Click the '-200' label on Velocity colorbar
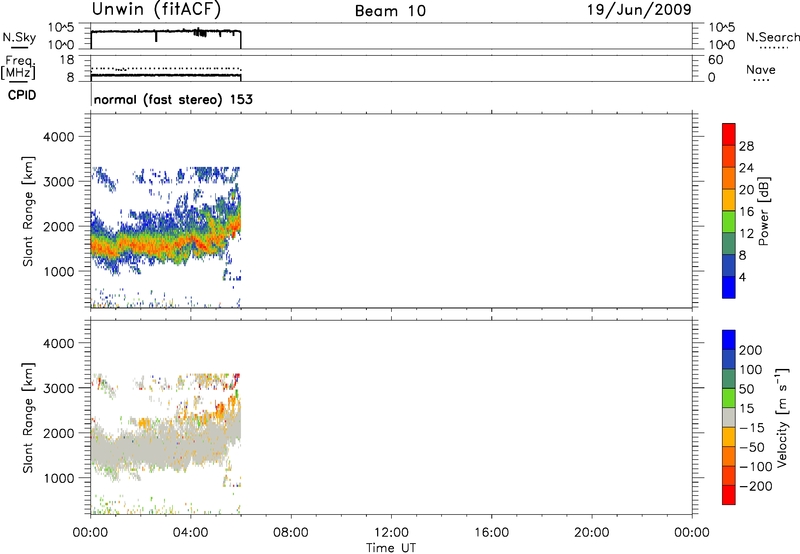Image resolution: width=800 pixels, height=554 pixels. click(x=756, y=486)
